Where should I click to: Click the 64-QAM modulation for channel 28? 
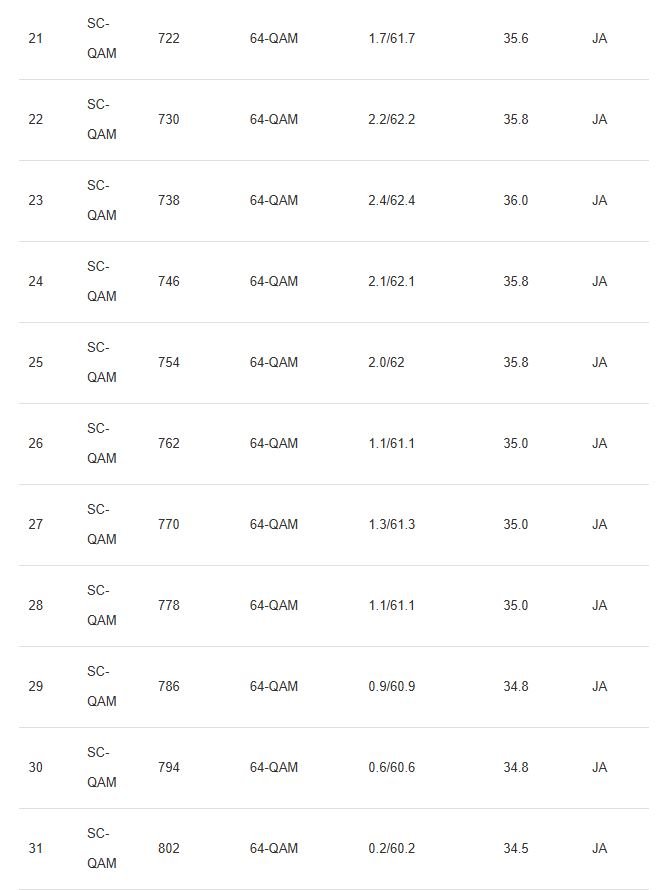point(274,606)
